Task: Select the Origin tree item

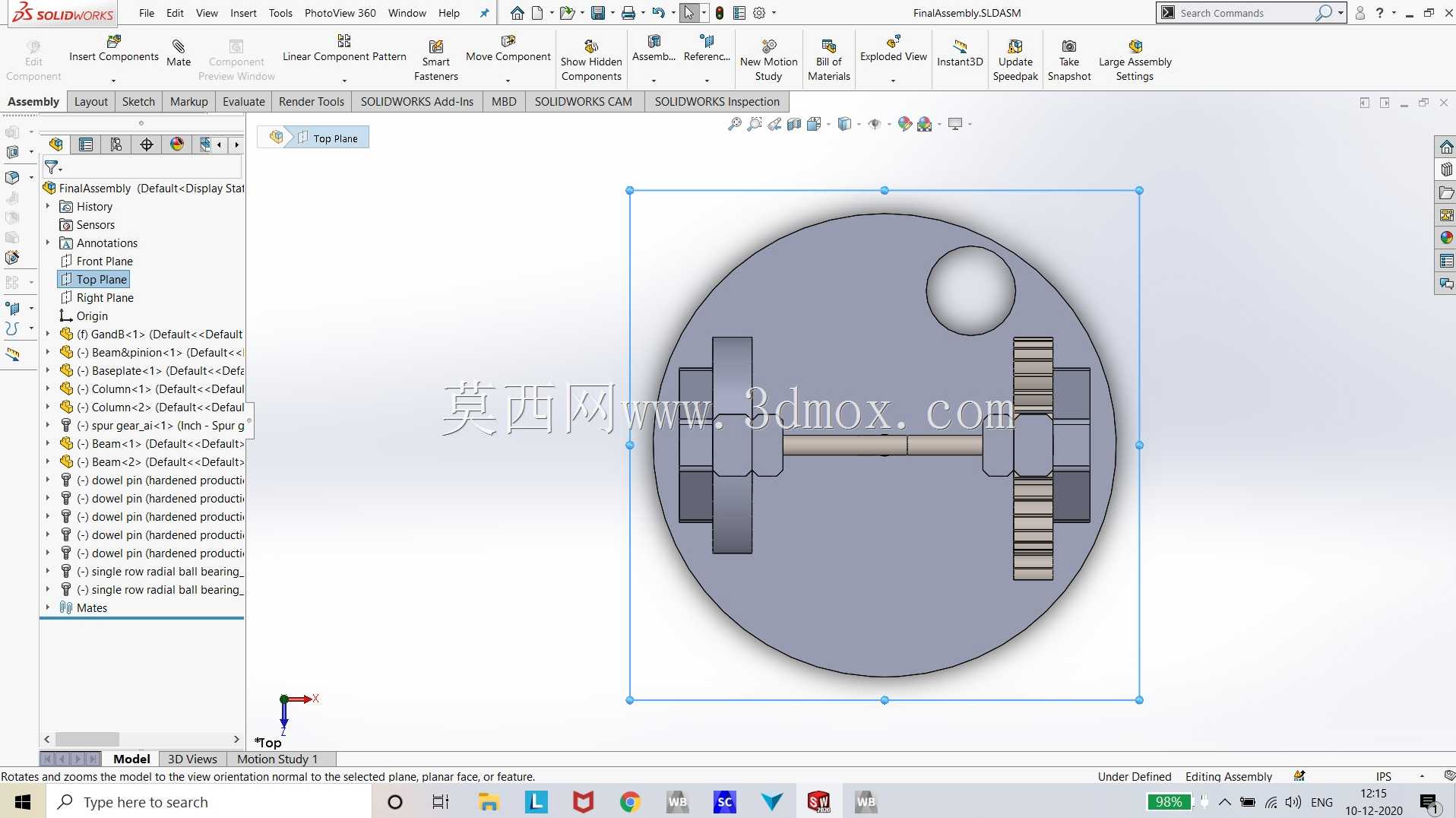Action: point(84,315)
